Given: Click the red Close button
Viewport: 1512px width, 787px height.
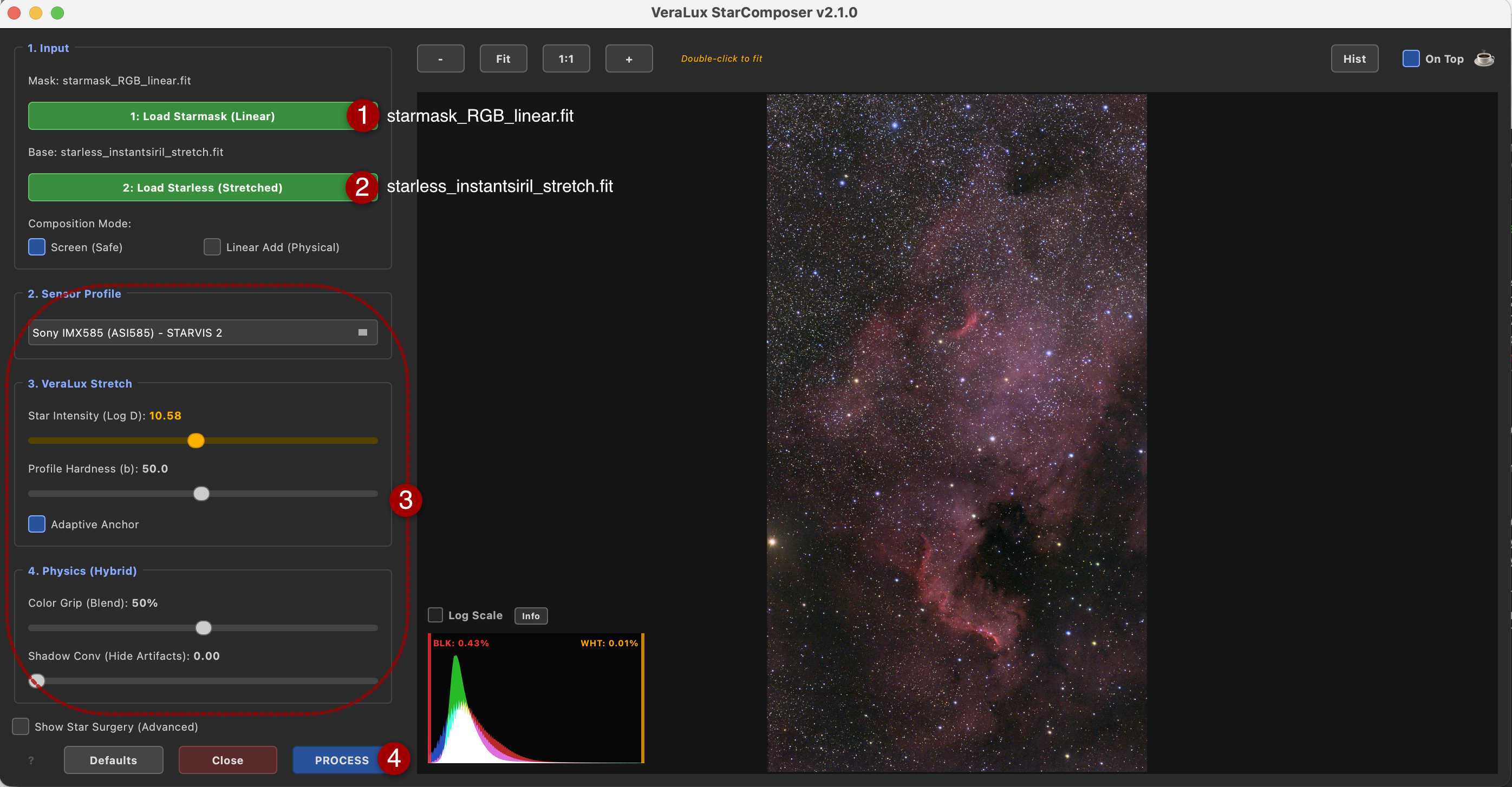Looking at the screenshot, I should pos(228,760).
